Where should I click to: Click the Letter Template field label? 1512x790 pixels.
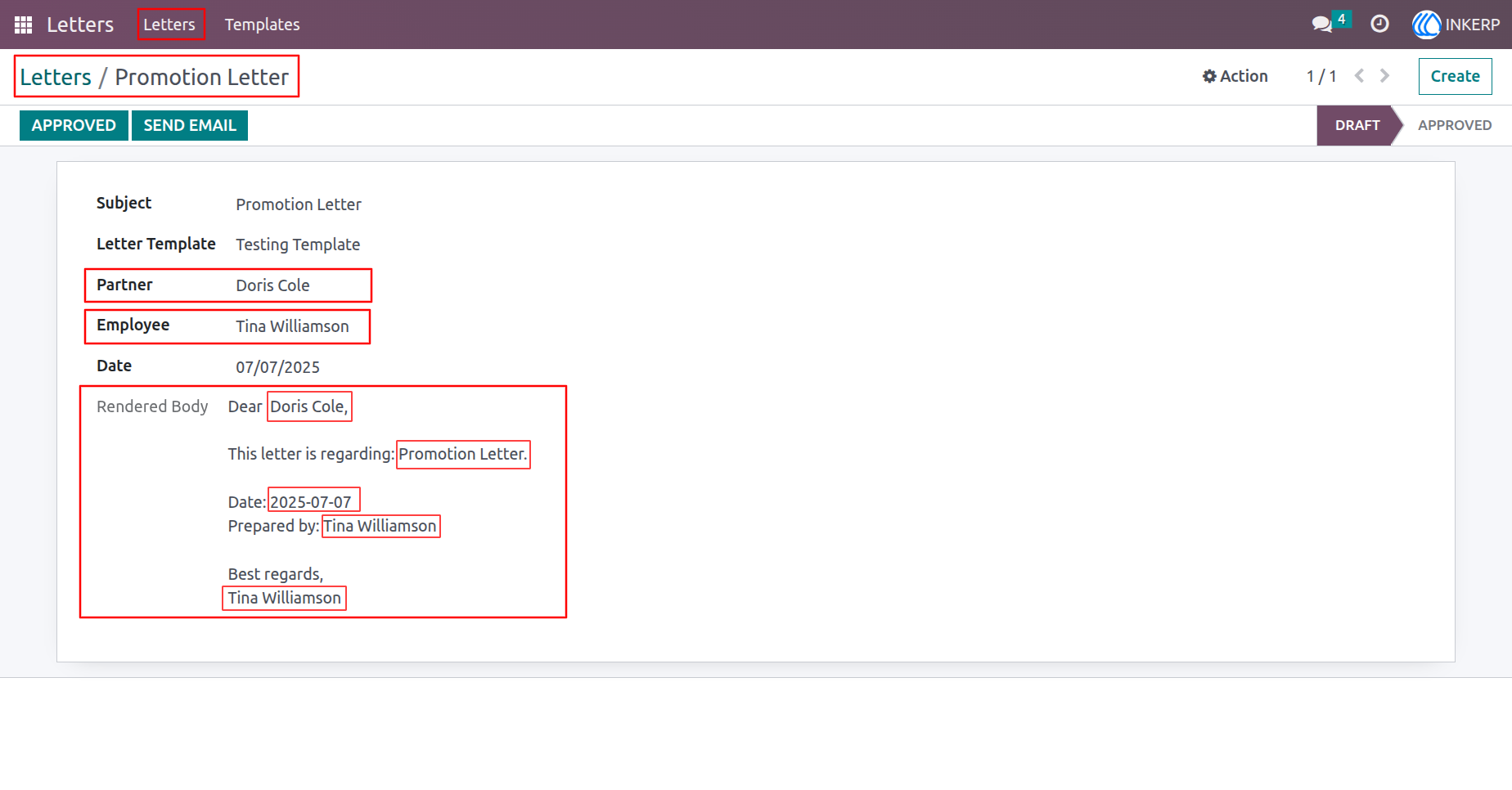156,244
